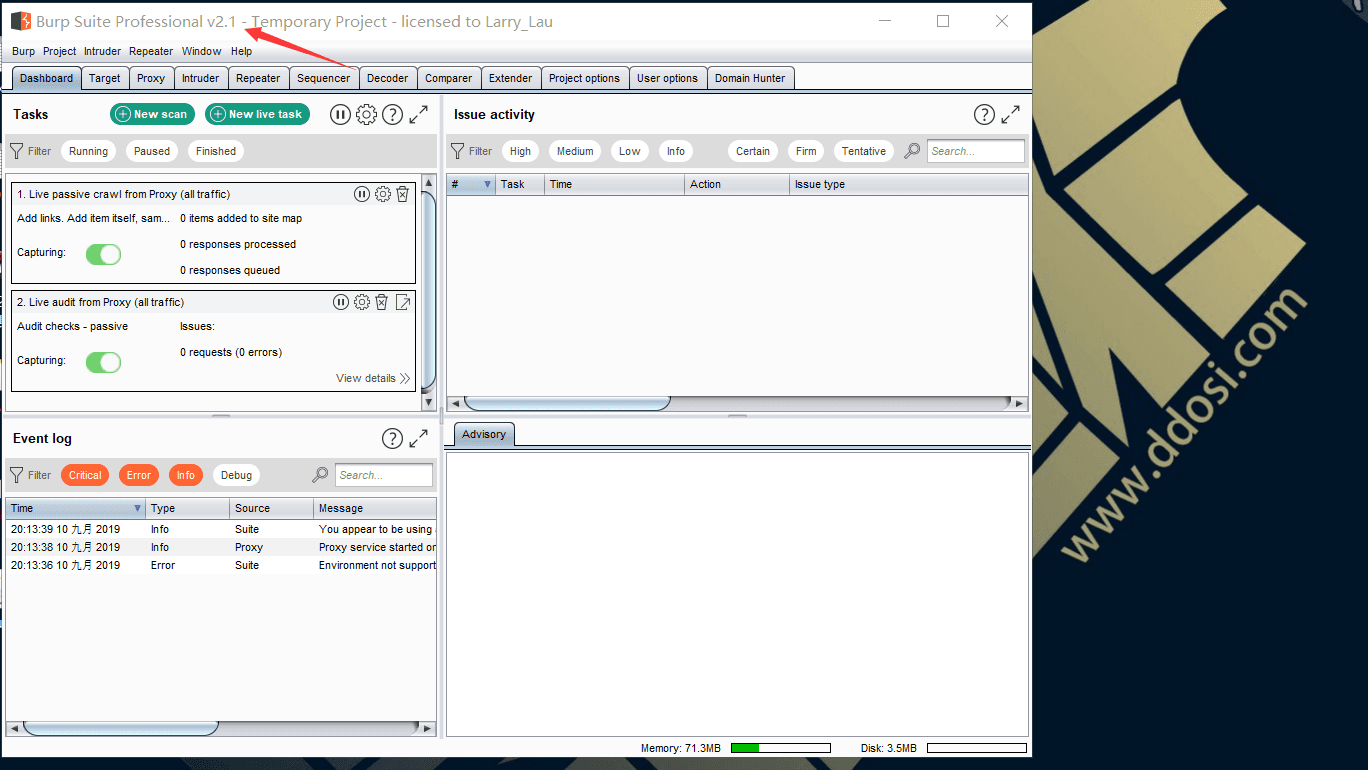1368x770 pixels.
Task: Switch to the Sequencer tab
Action: [x=324, y=78]
